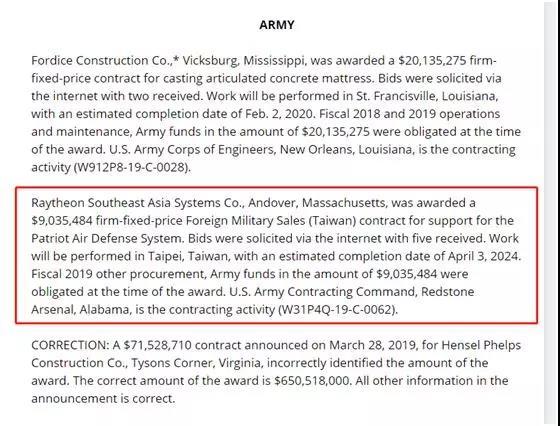The height and width of the screenshot is (426, 560).
Task: Click the ARMY section heading
Action: click(277, 25)
